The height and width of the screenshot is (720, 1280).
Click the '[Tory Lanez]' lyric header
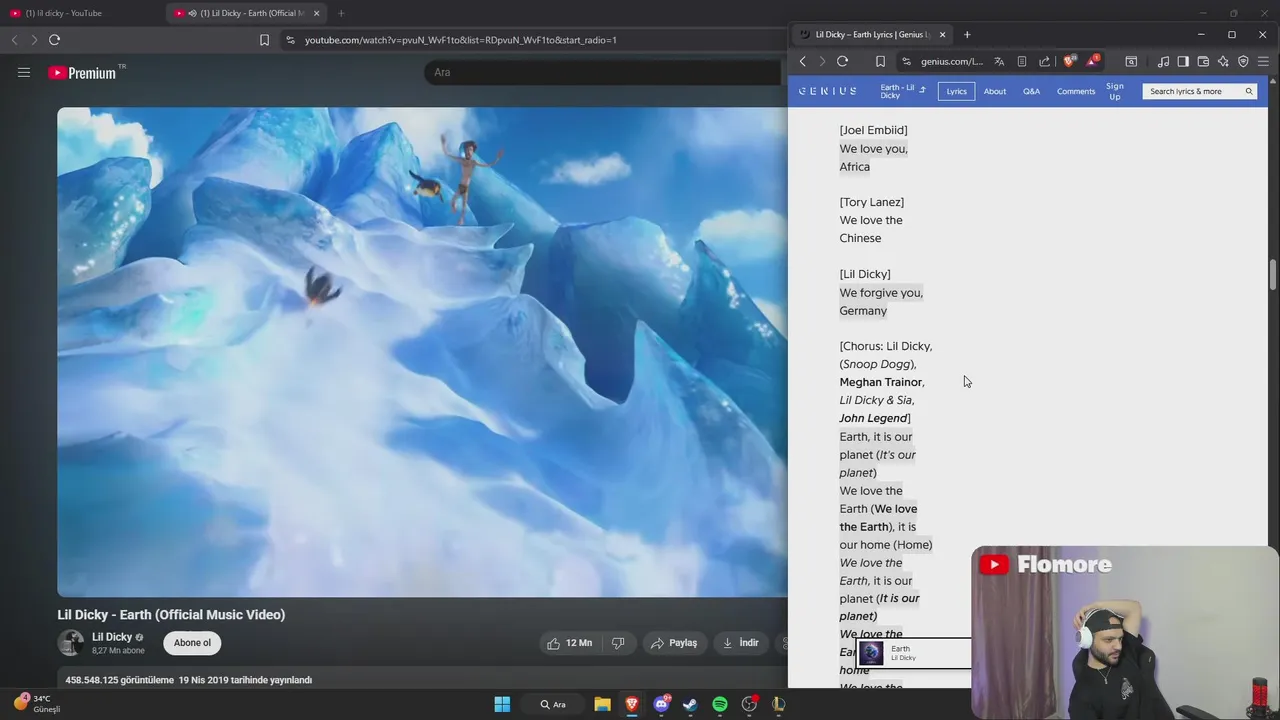pyautogui.click(x=872, y=202)
